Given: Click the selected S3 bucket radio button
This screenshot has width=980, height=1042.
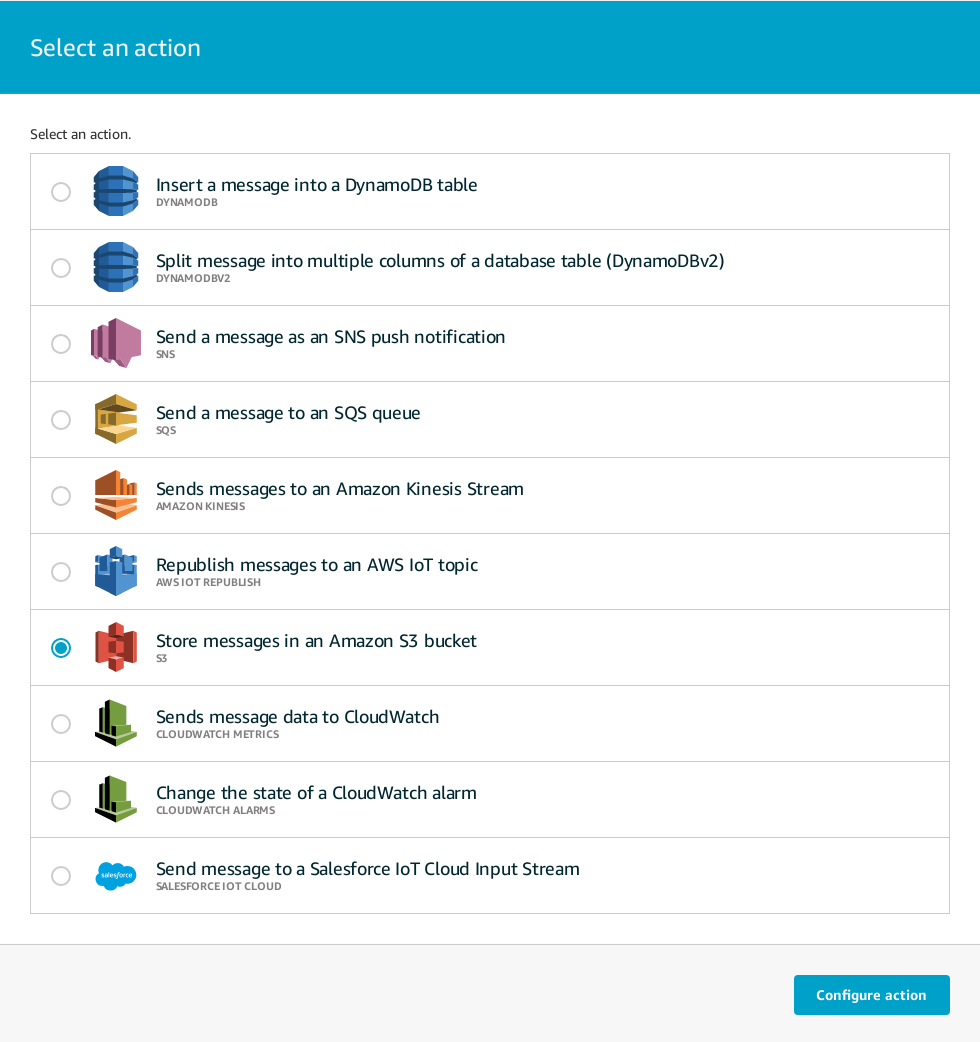Looking at the screenshot, I should pyautogui.click(x=61, y=648).
